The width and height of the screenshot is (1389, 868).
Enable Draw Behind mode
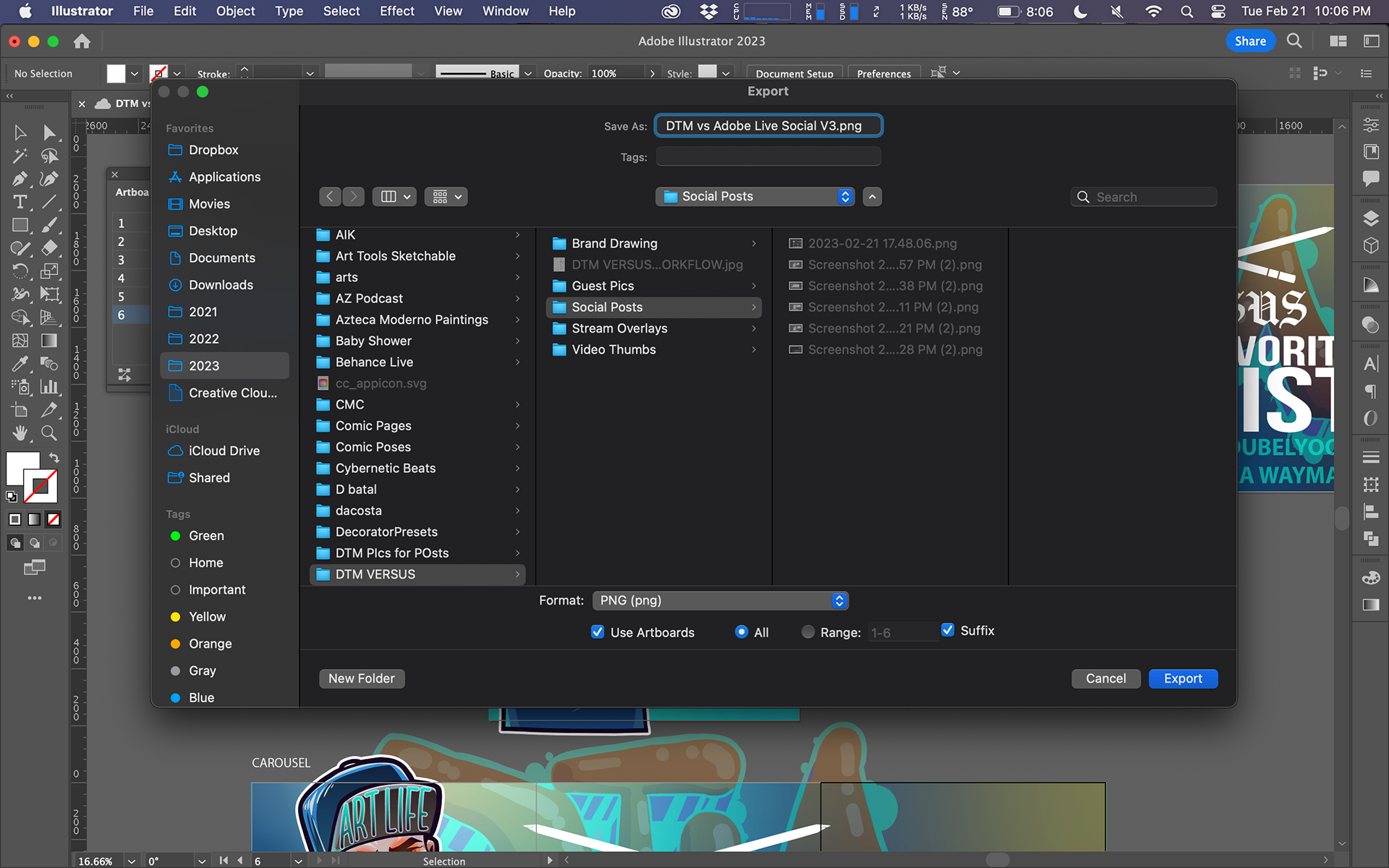pyautogui.click(x=34, y=542)
